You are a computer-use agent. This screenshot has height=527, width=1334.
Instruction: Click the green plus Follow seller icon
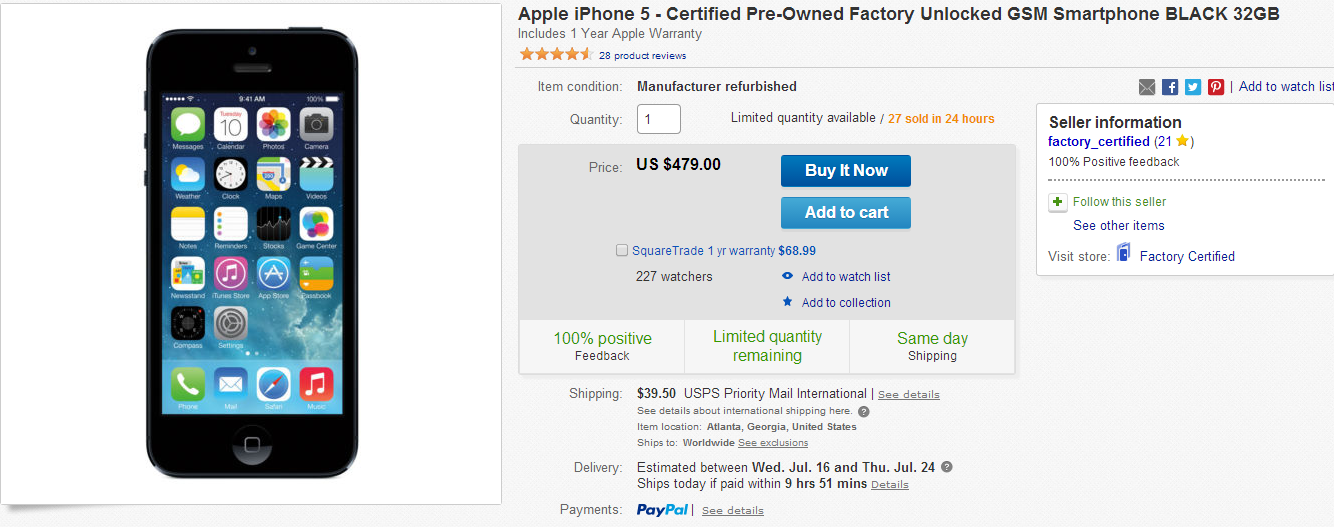click(1058, 202)
